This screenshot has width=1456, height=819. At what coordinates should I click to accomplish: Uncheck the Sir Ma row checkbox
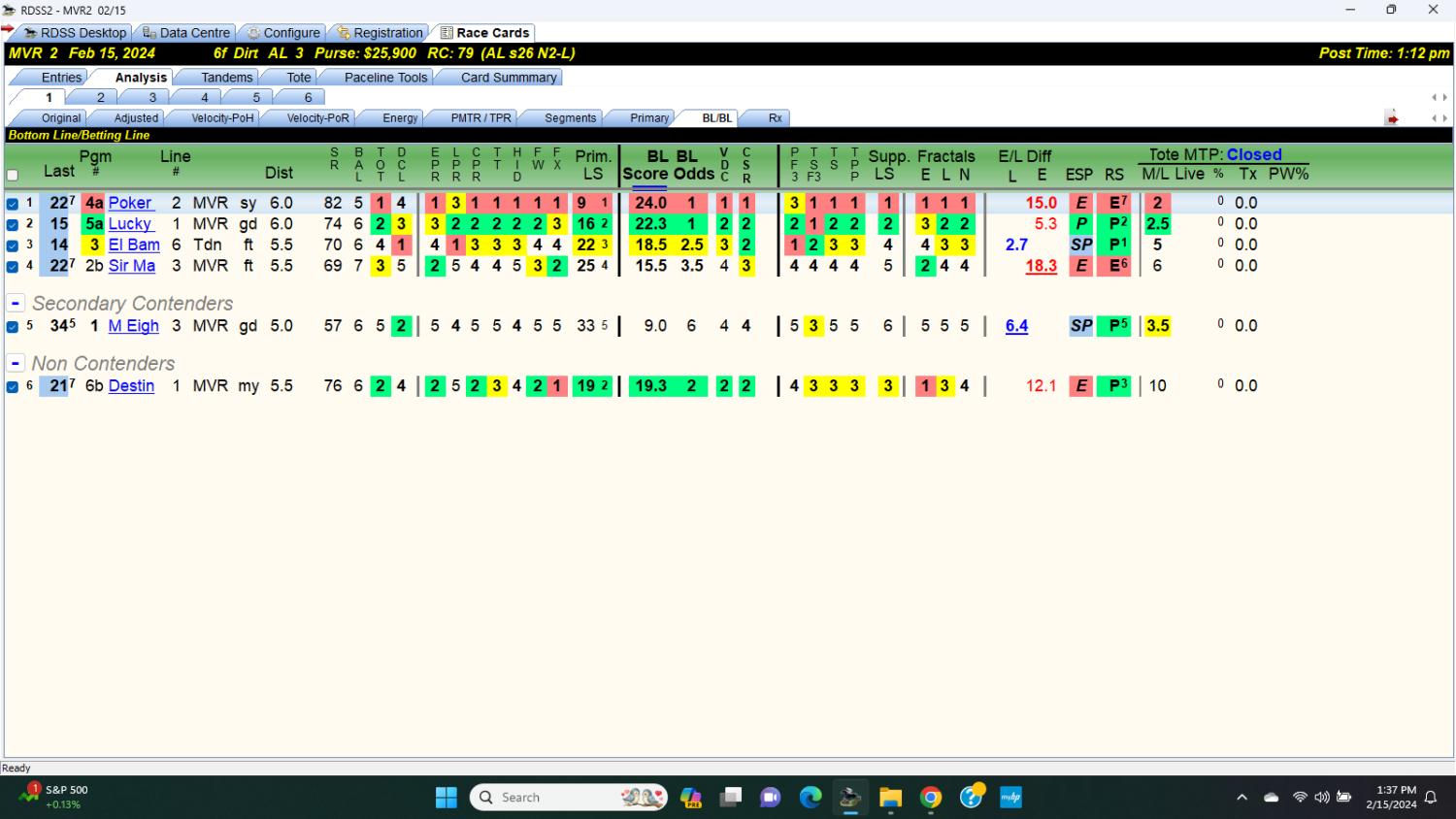tap(13, 267)
